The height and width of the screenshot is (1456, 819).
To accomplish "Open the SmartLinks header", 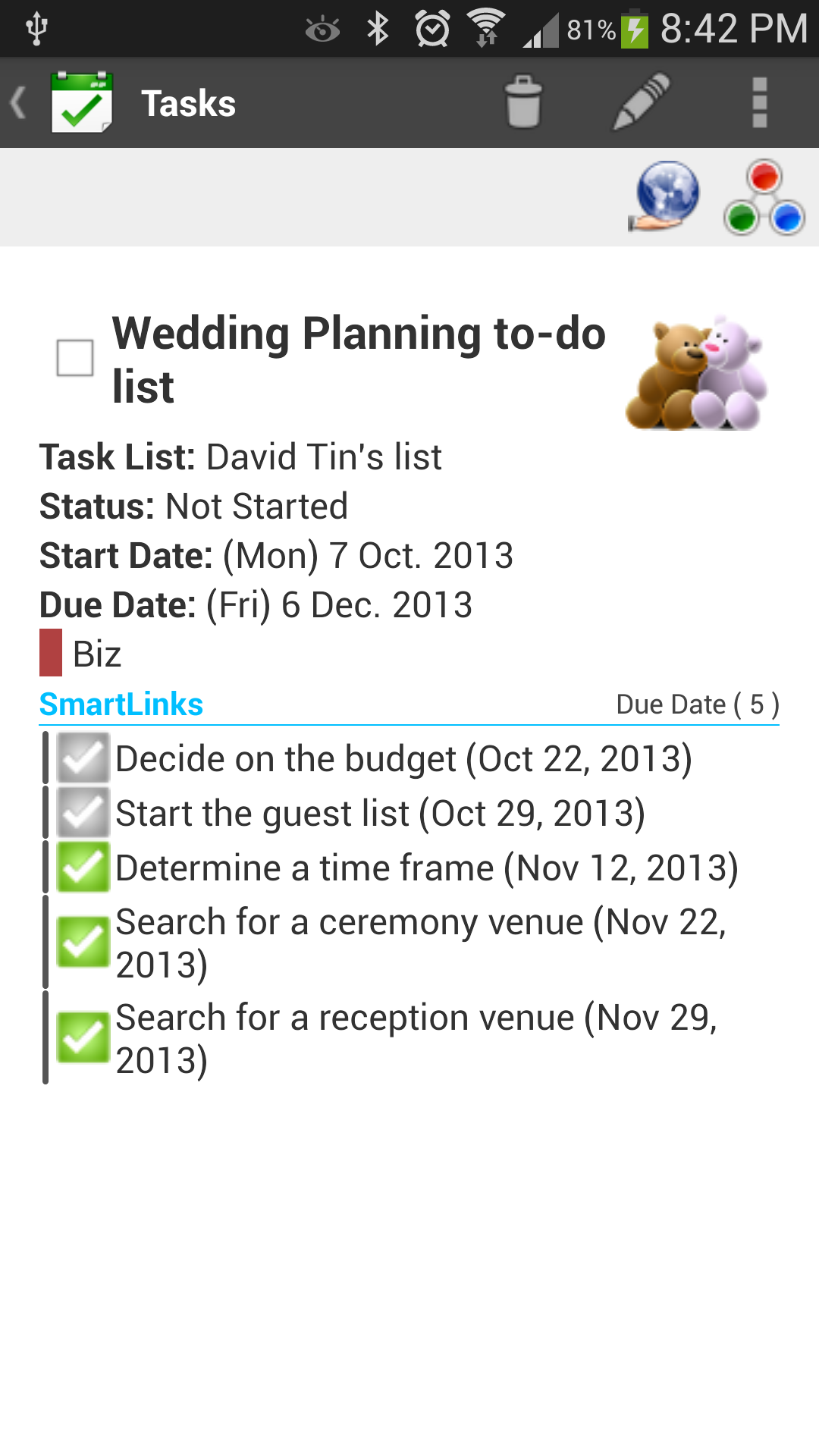I will [x=121, y=704].
